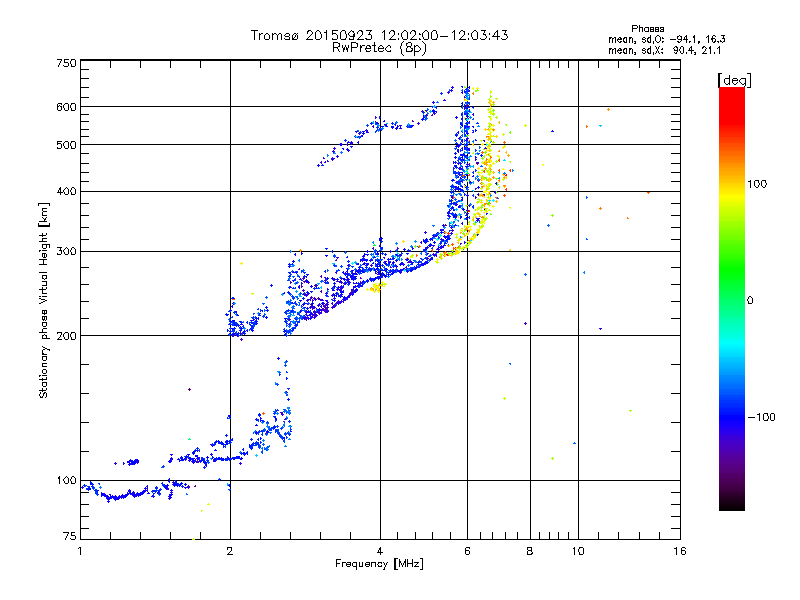Click the 'Phases' header text
Screen dimensions: 800x600
(x=647, y=29)
